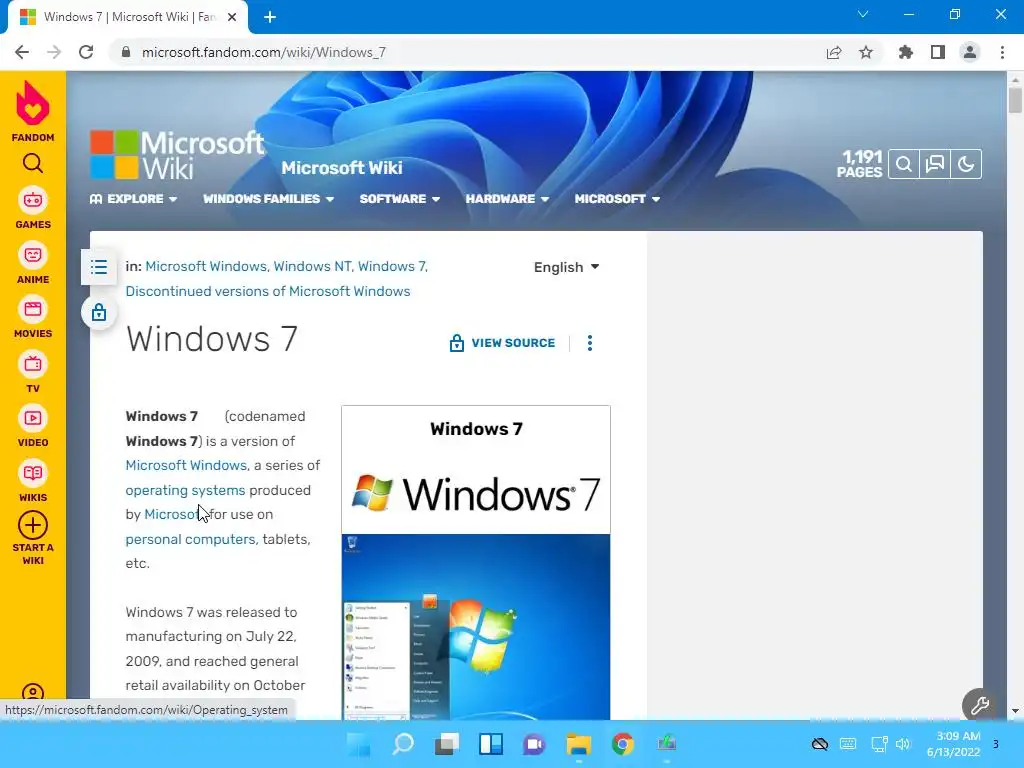1024x768 pixels.
Task: Follow the personal computers link
Action: [190, 539]
